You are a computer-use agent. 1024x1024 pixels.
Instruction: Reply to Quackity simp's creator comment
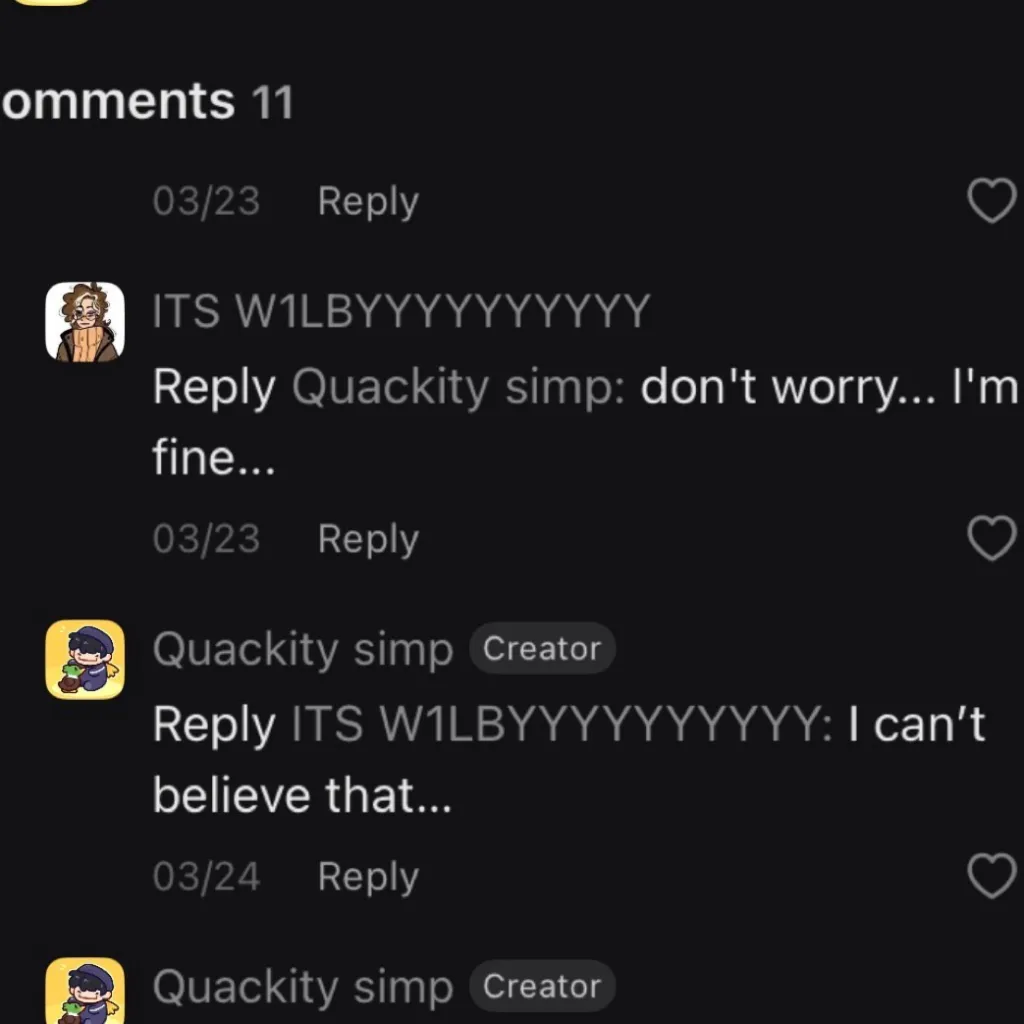coord(367,876)
